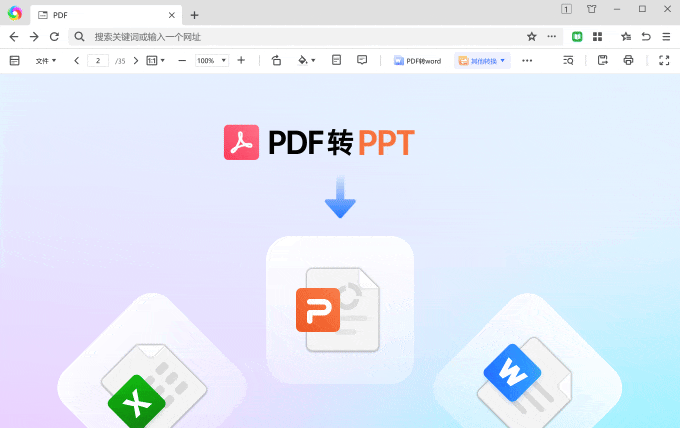Image resolution: width=680 pixels, height=428 pixels.
Task: Open the highlight color fill tool
Action: pyautogui.click(x=306, y=61)
